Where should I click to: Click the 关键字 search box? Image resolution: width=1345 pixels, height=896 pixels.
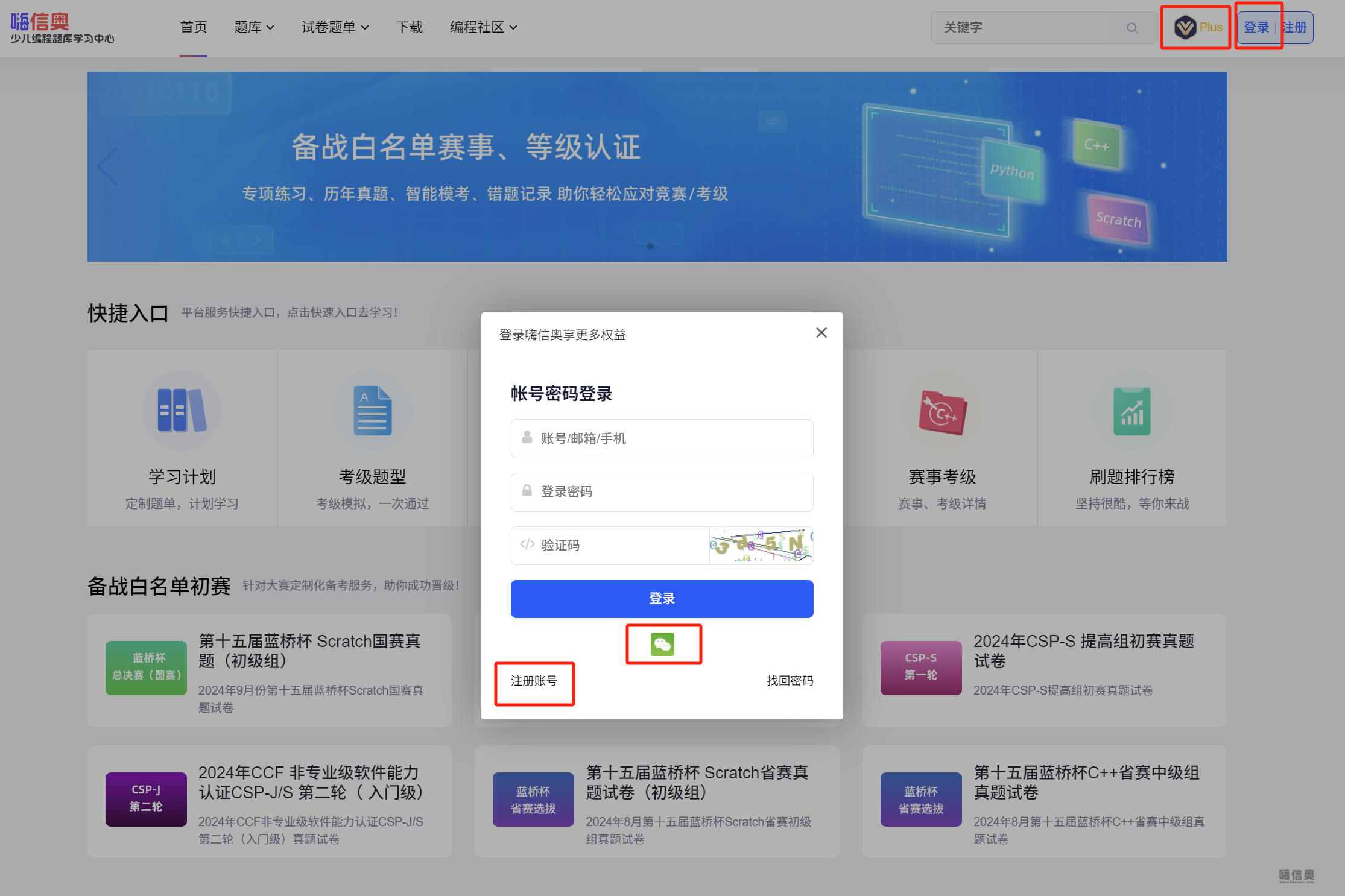[1020, 28]
